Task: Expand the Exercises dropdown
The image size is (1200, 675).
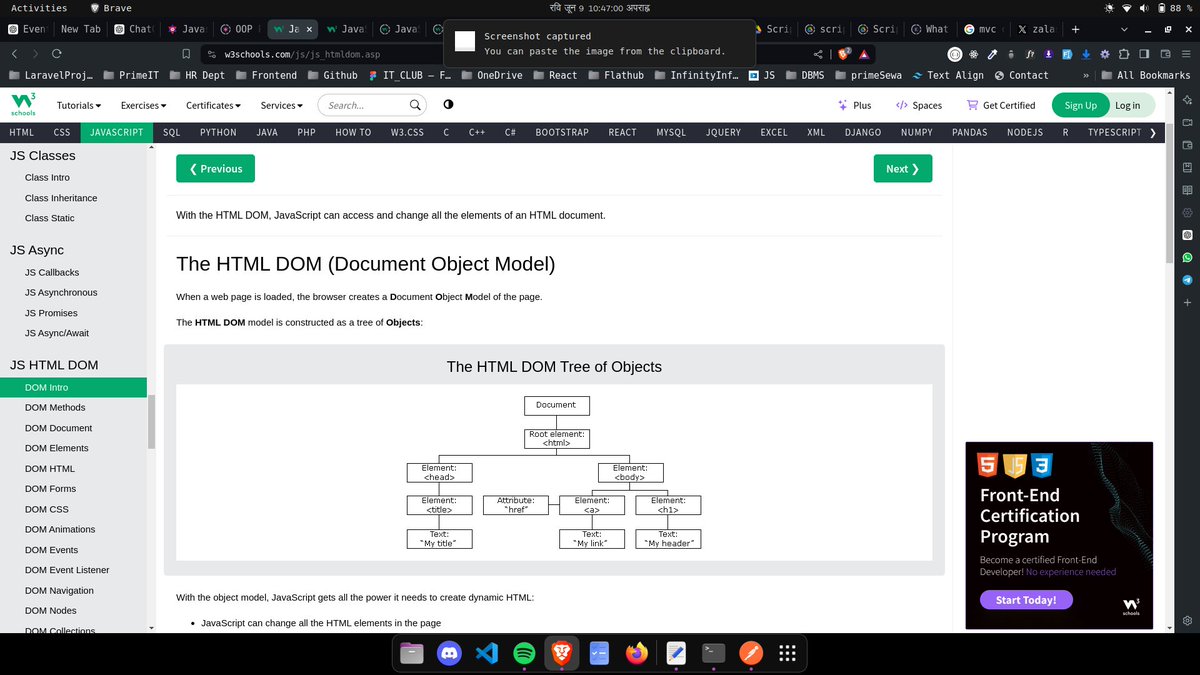Action: tap(143, 105)
